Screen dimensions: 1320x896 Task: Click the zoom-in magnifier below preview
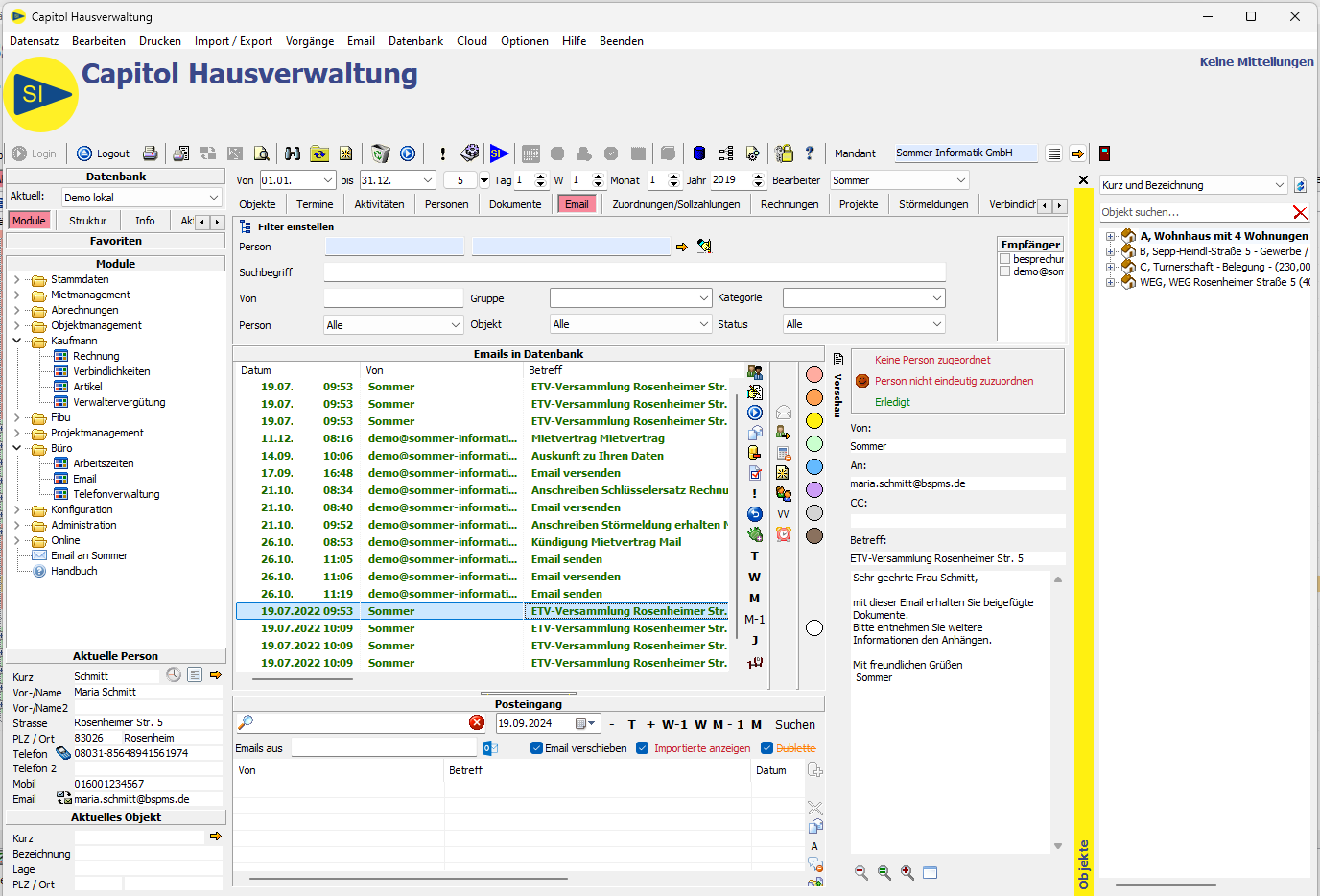point(907,872)
